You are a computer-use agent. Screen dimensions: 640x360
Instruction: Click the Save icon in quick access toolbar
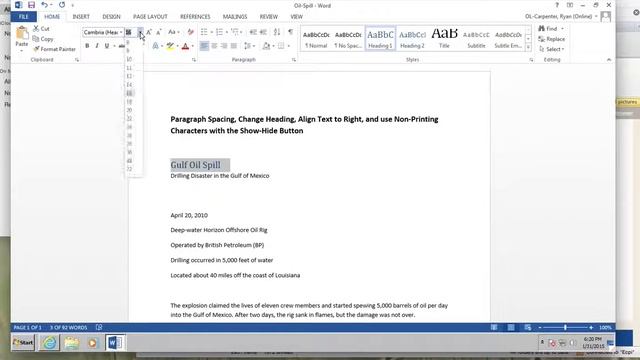[x=31, y=5]
